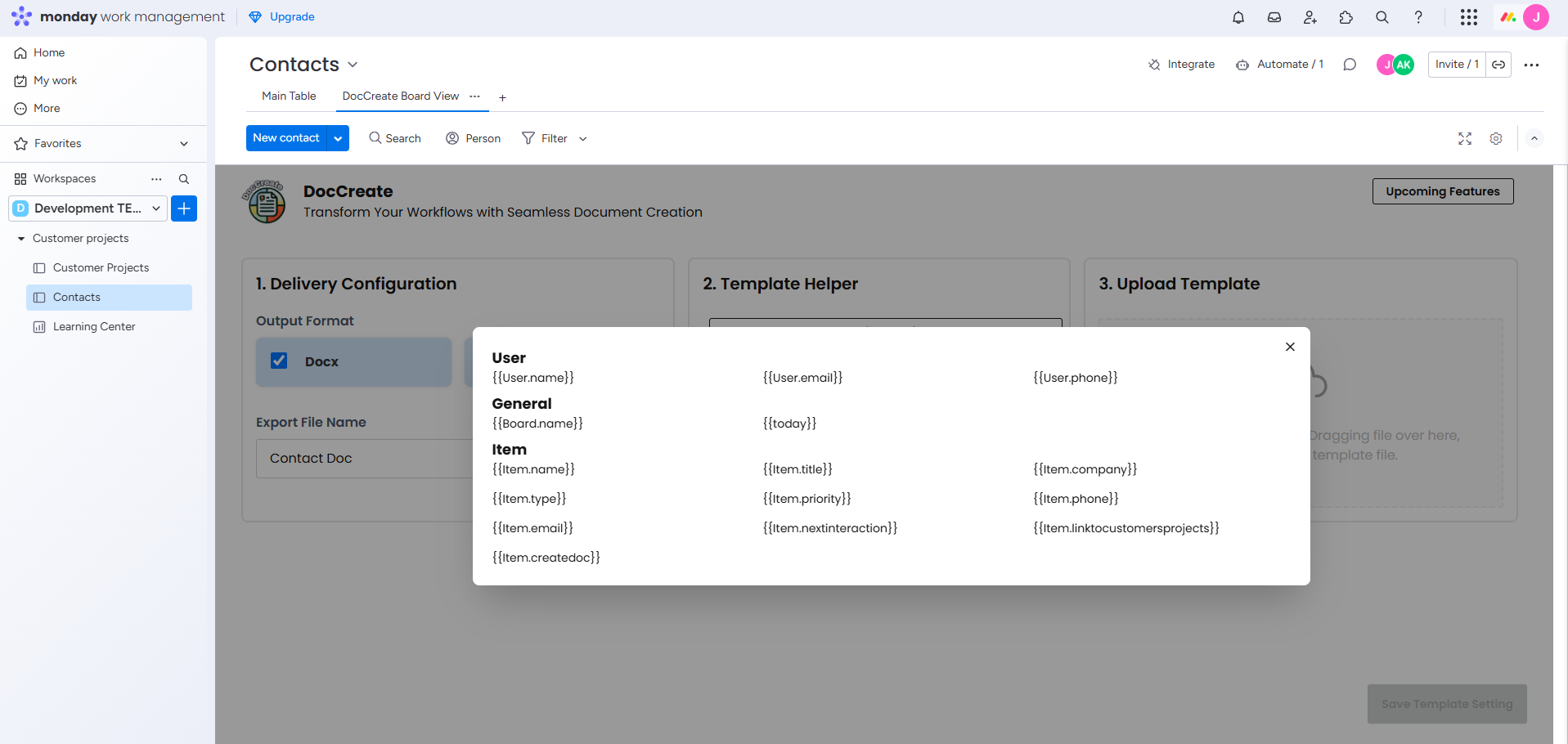Open Workspaces three-dot options
The width and height of the screenshot is (1568, 744).
pyautogui.click(x=156, y=179)
